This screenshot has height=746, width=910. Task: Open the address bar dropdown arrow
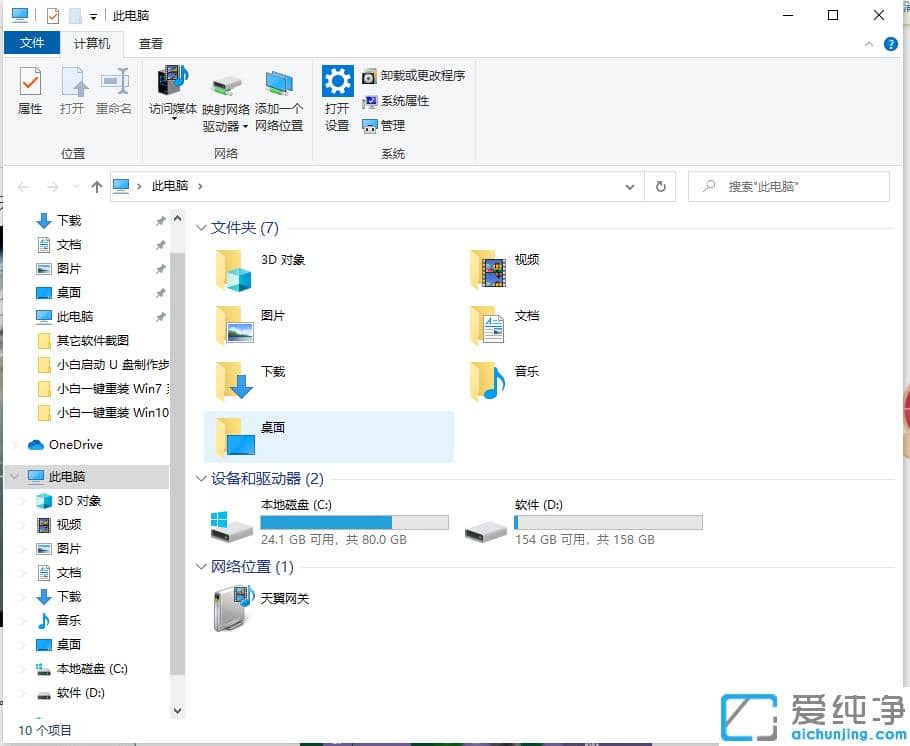pyautogui.click(x=629, y=186)
